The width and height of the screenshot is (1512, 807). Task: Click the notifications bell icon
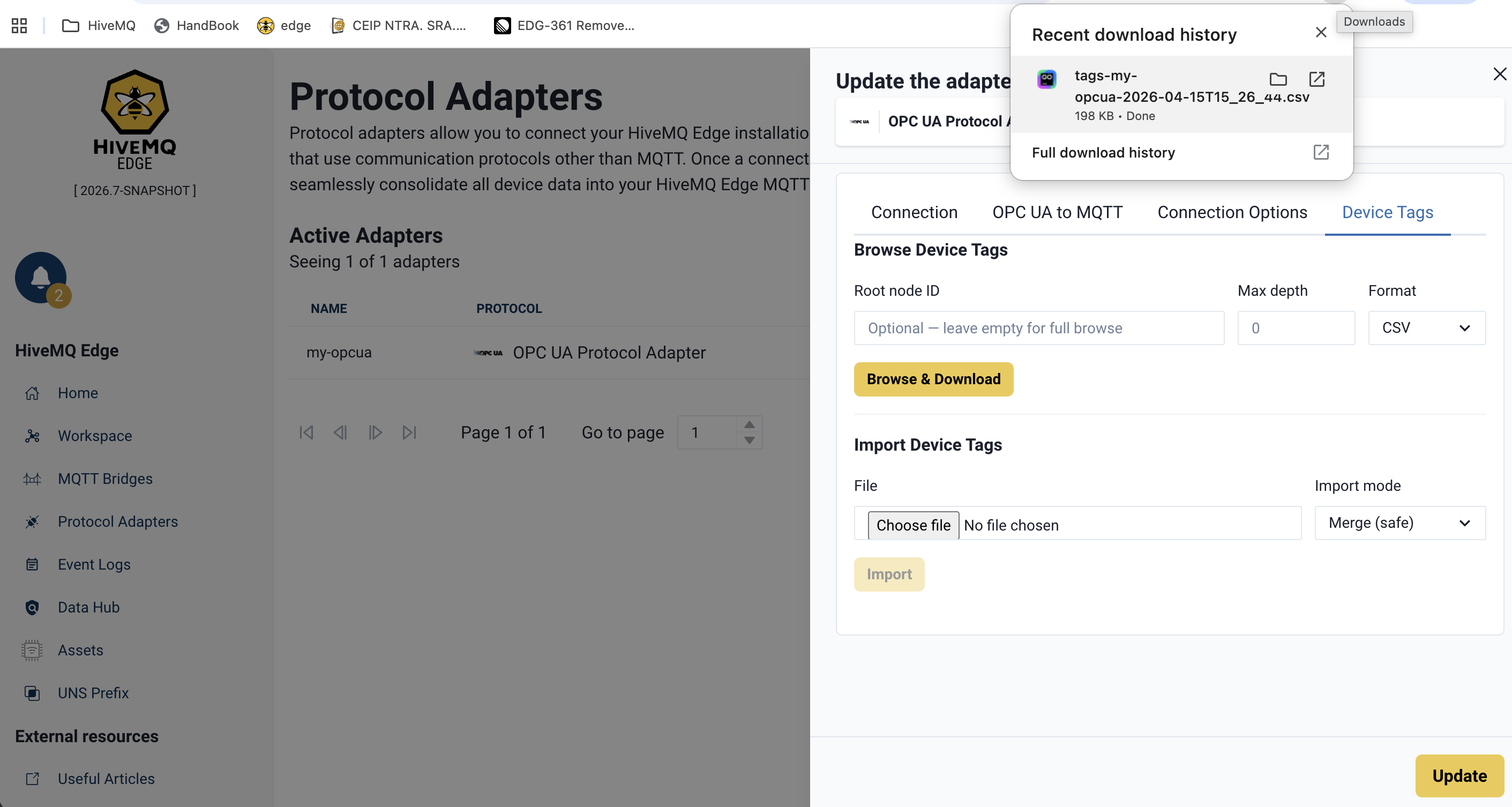tap(41, 277)
